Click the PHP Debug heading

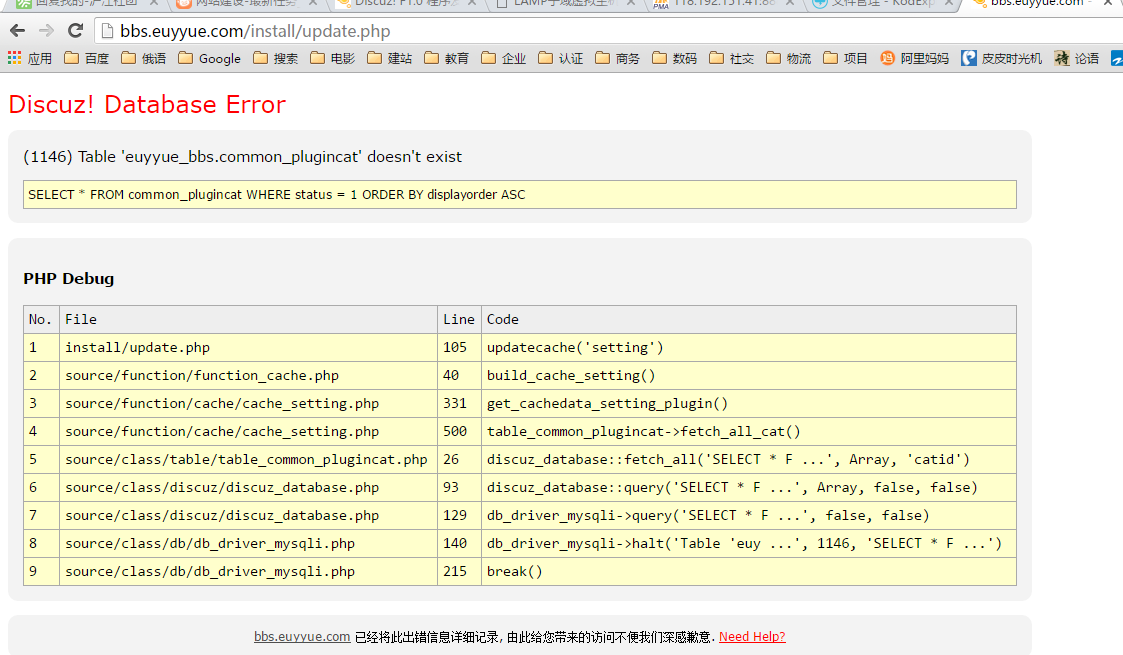pyautogui.click(x=69, y=278)
